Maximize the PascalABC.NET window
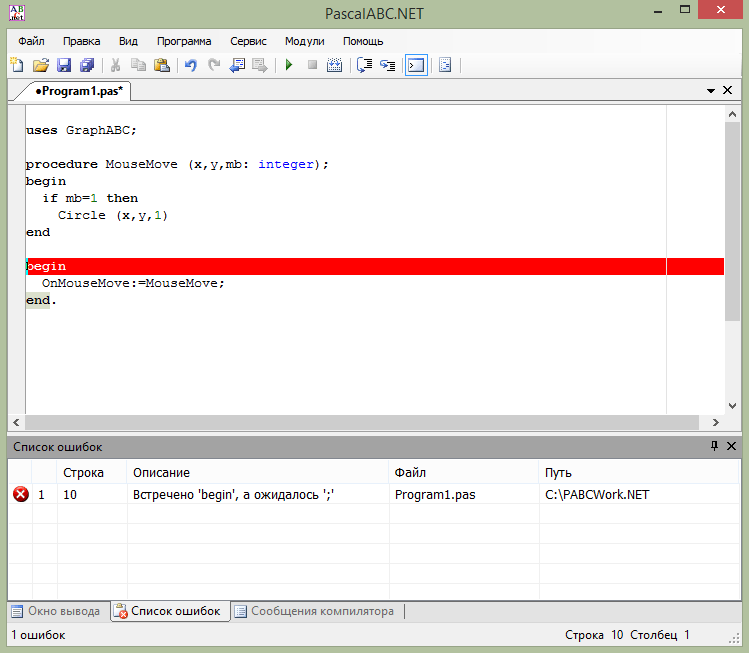The image size is (749, 653). coord(685,9)
